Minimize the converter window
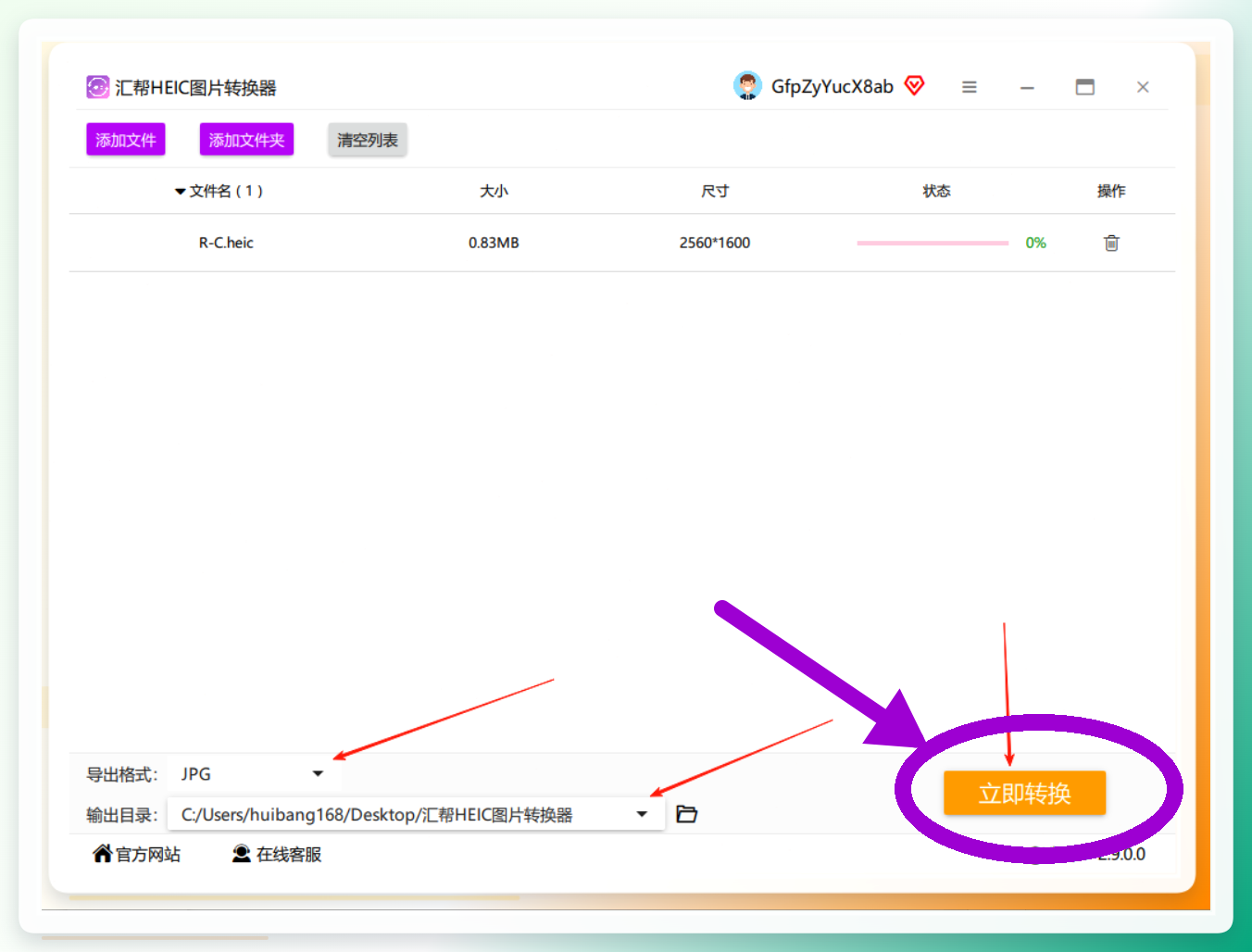Image resolution: width=1252 pixels, height=952 pixels. 1027,88
